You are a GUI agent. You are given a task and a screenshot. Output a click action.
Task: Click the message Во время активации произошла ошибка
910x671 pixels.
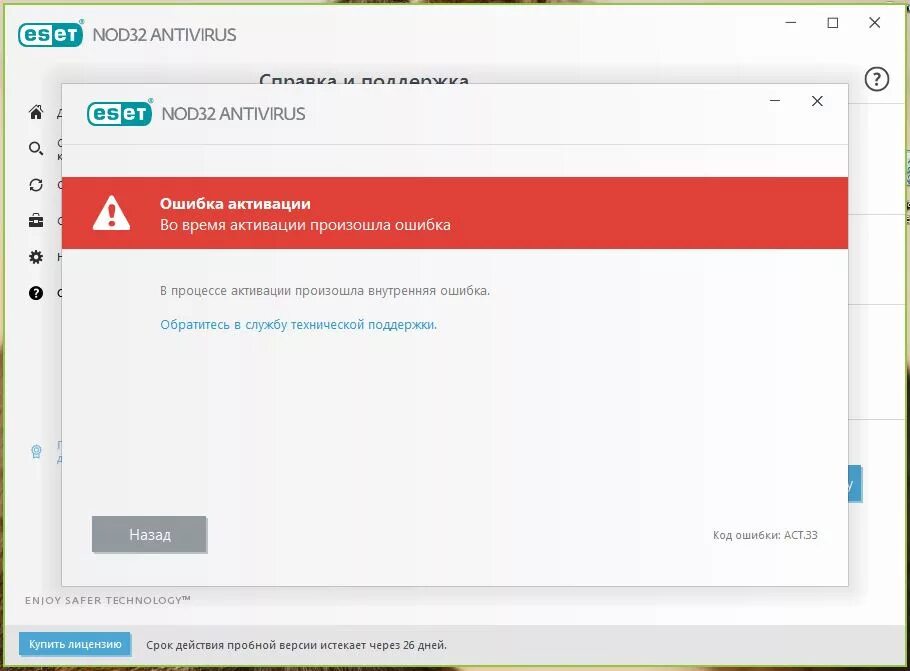[x=305, y=225]
